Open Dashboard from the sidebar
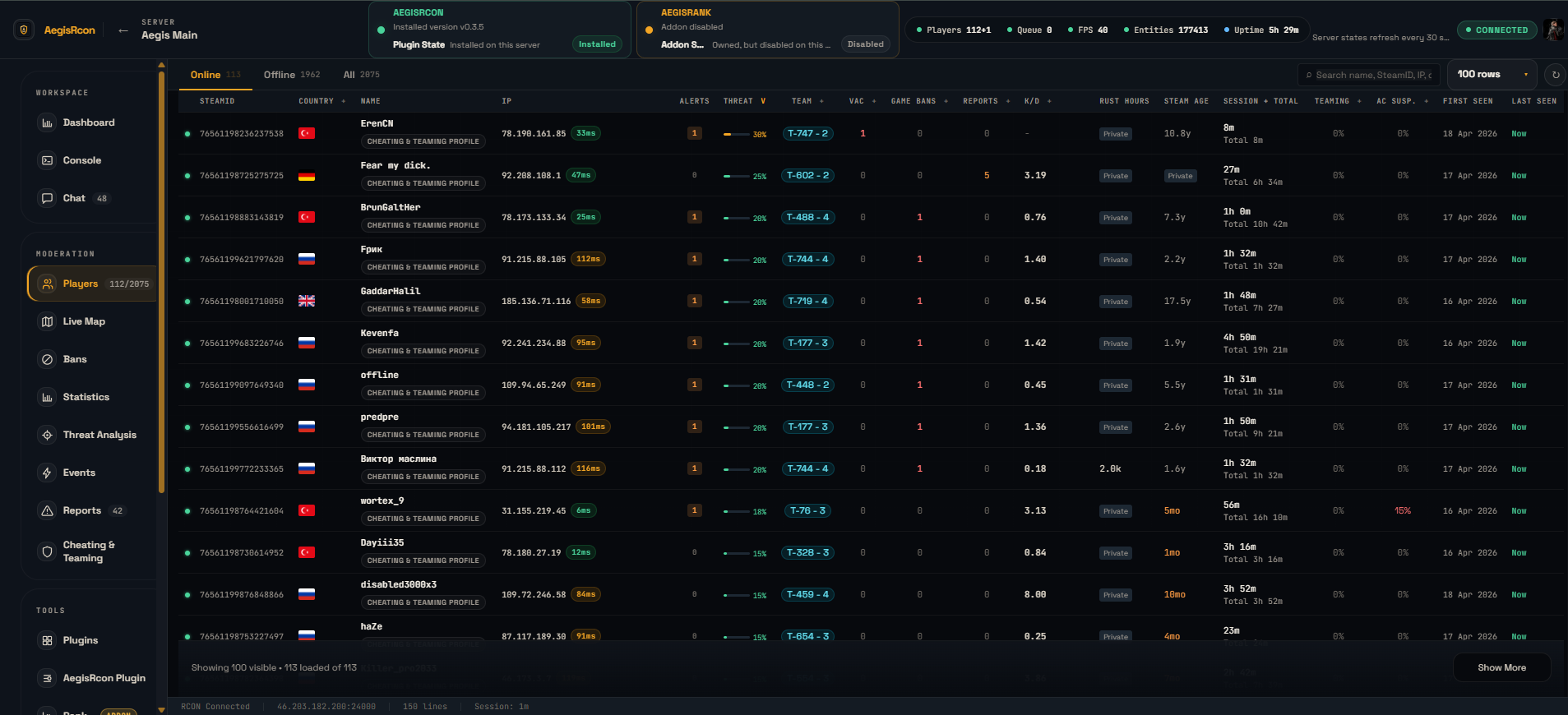The image size is (1568, 715). point(89,122)
